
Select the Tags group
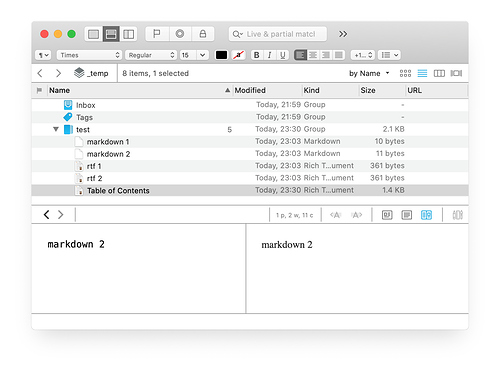[x=250, y=117]
